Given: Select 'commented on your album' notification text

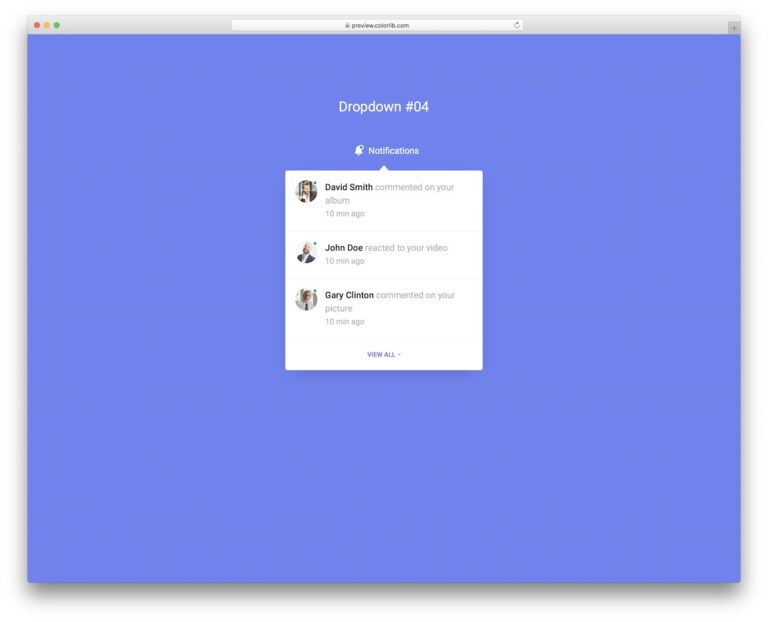Looking at the screenshot, I should 389,193.
